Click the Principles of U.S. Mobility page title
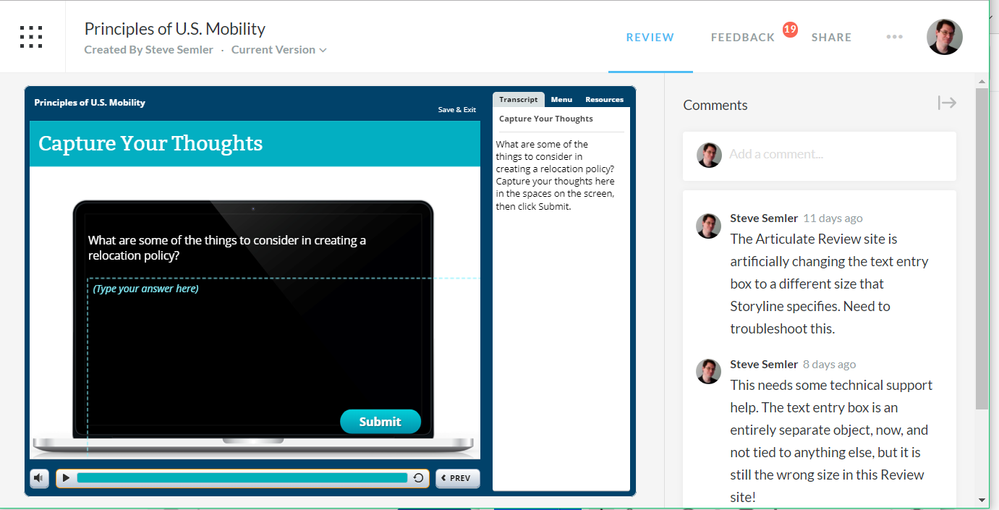 point(175,29)
